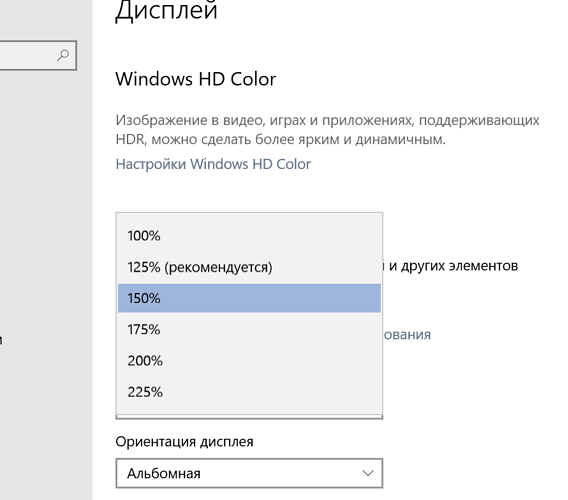
Task: Expand the orientation list with the chevron arrow
Action: coord(368,473)
